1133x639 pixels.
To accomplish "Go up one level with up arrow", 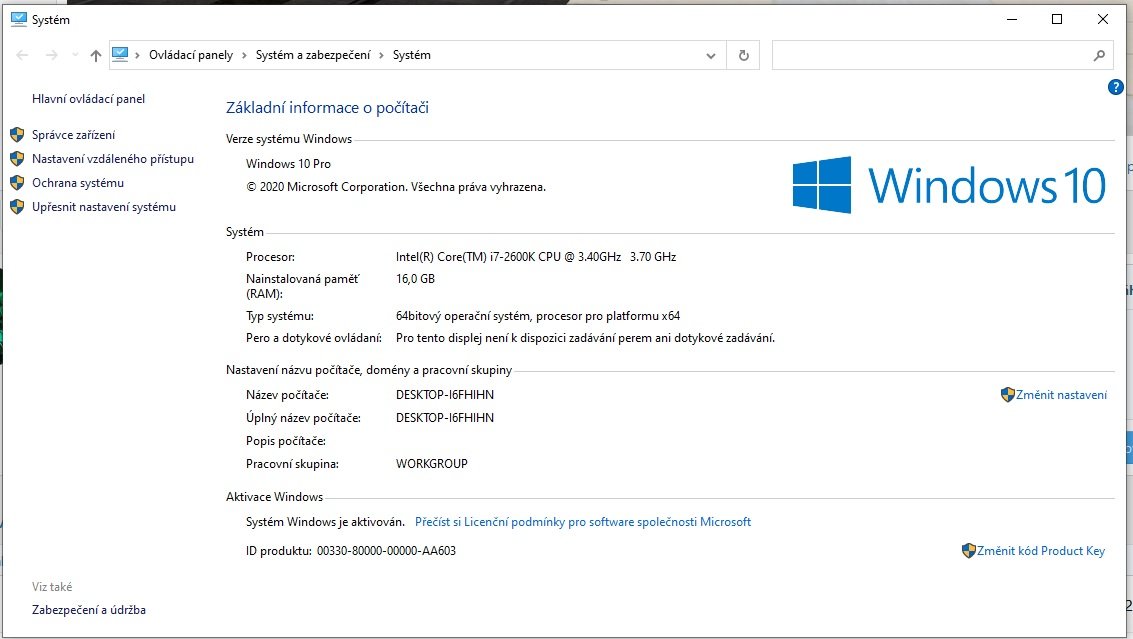I will click(x=96, y=56).
